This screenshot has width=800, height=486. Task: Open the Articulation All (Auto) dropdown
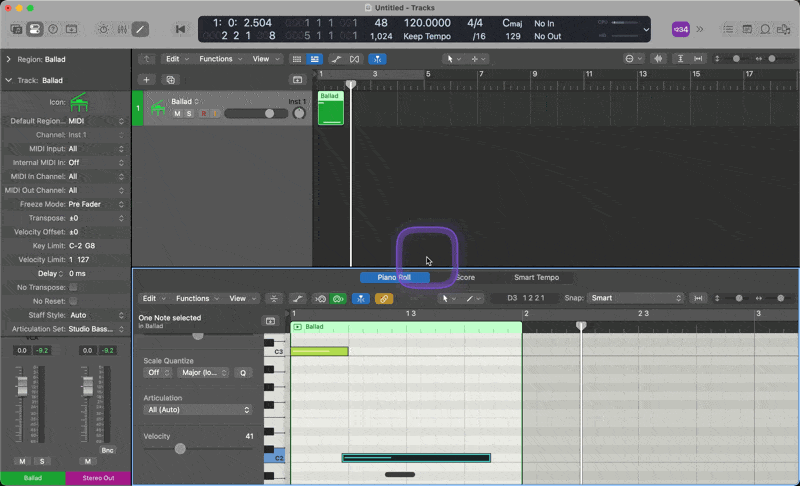pos(197,410)
